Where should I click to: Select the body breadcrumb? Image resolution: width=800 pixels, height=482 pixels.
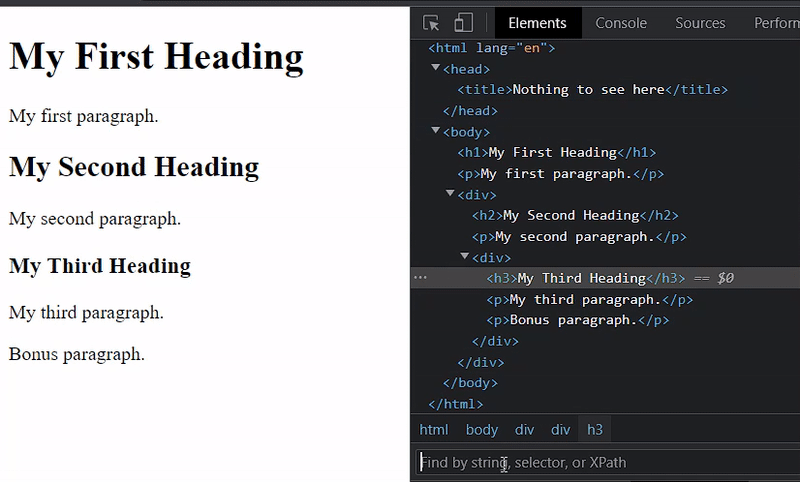click(x=482, y=430)
